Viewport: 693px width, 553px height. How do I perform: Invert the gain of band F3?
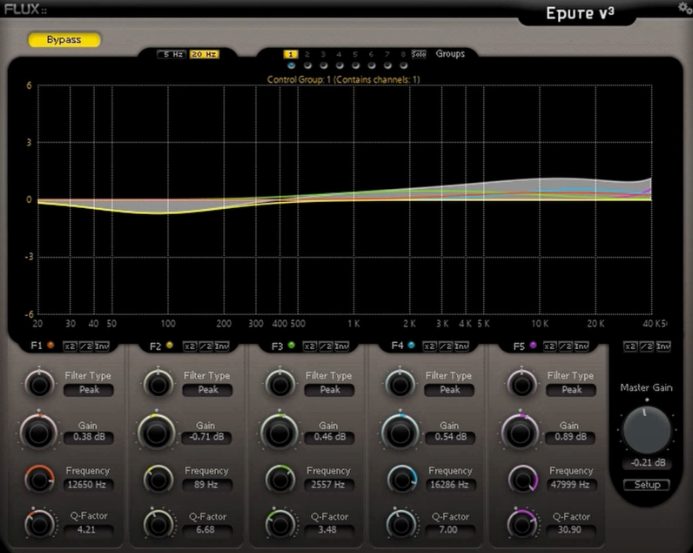[x=341, y=346]
